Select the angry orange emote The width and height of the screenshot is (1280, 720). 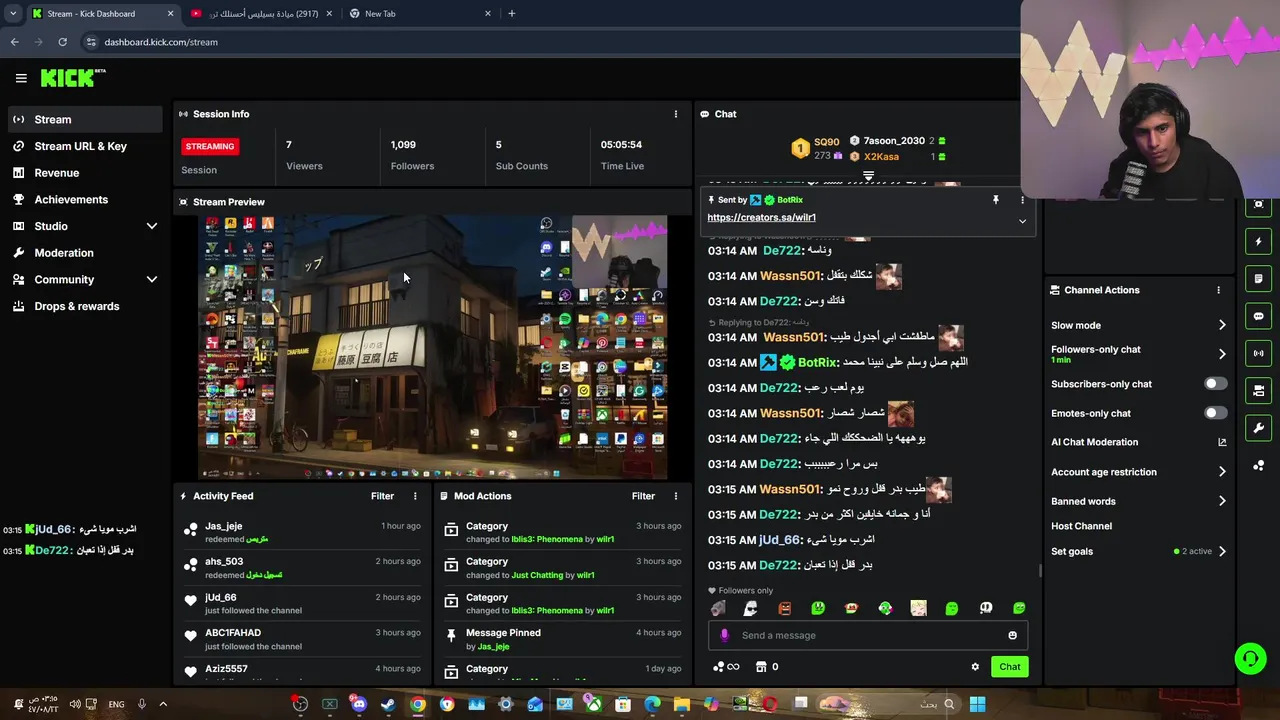point(785,608)
